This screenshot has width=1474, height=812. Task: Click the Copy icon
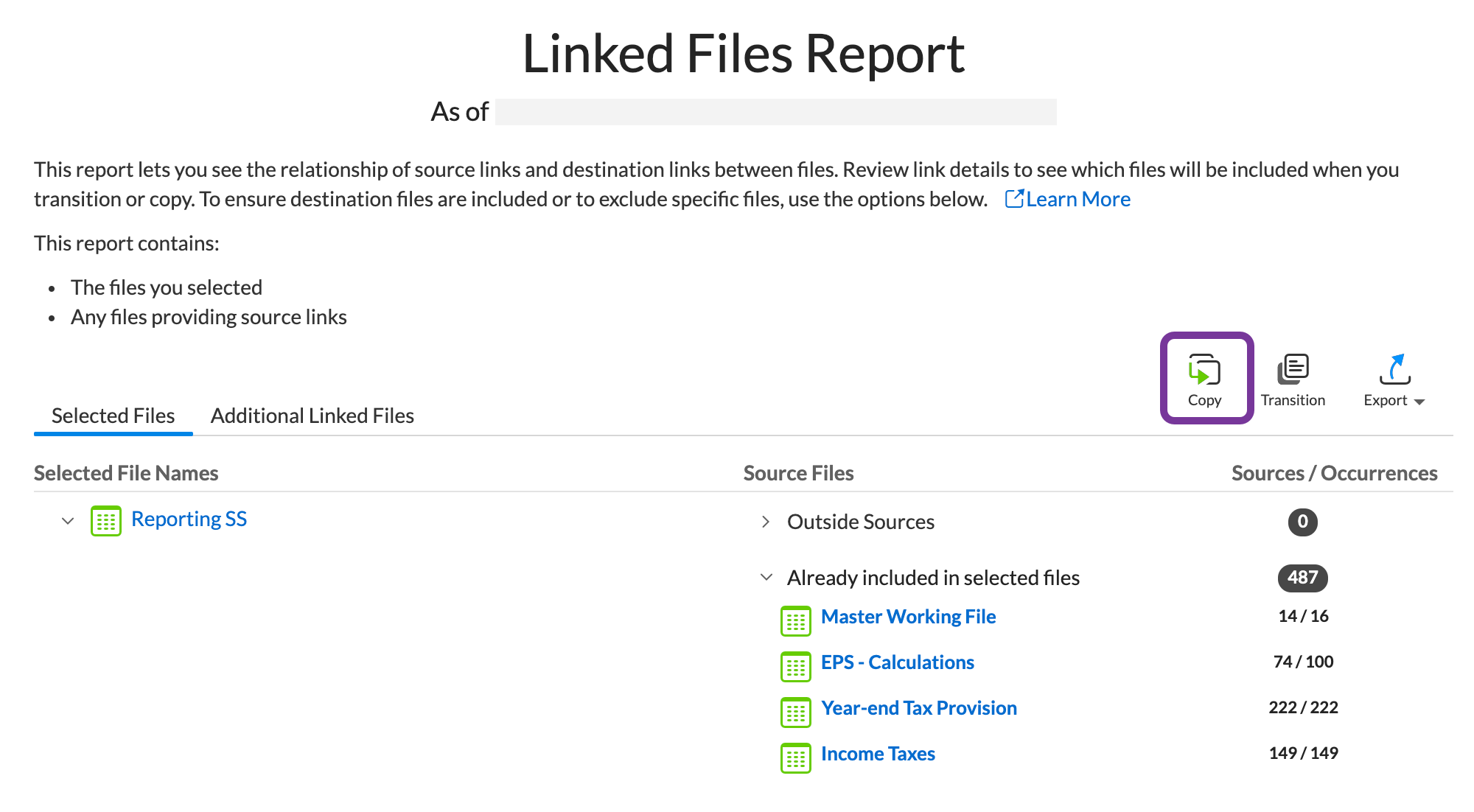(1204, 370)
